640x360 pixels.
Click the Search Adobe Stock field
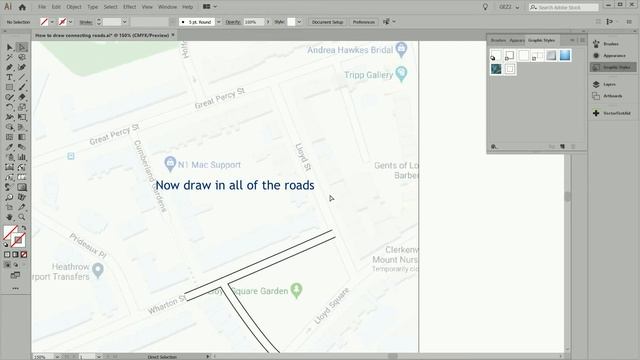coord(564,7)
